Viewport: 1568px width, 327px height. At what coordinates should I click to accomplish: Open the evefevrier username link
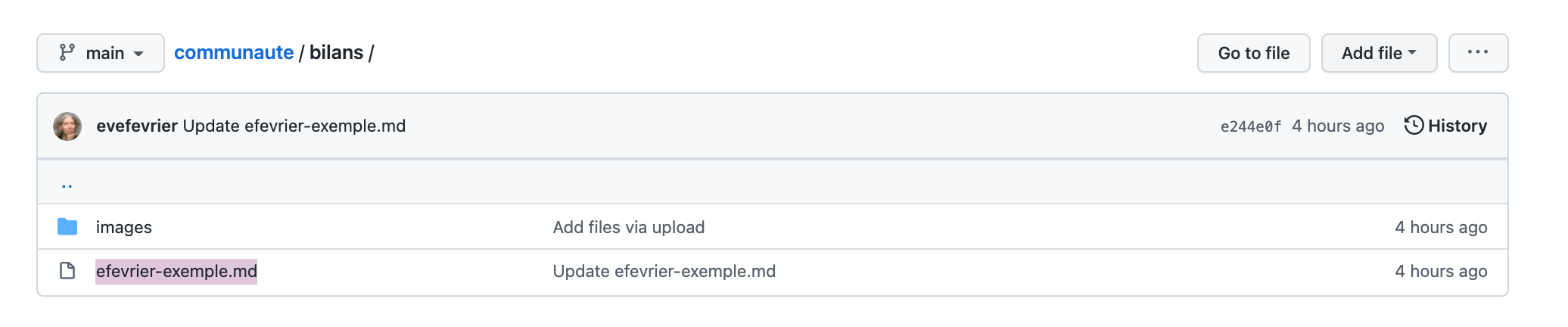pos(137,126)
